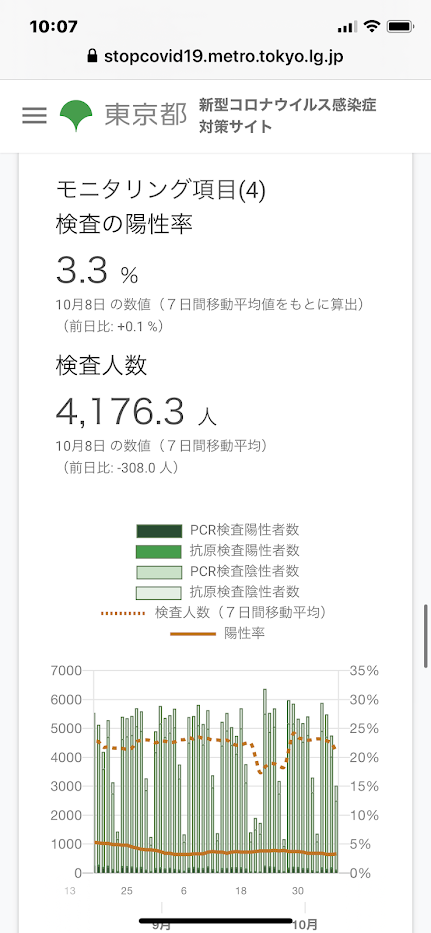Screen dimensions: 431x933
Task: Tap the lock icon in address bar
Action: [x=91, y=56]
